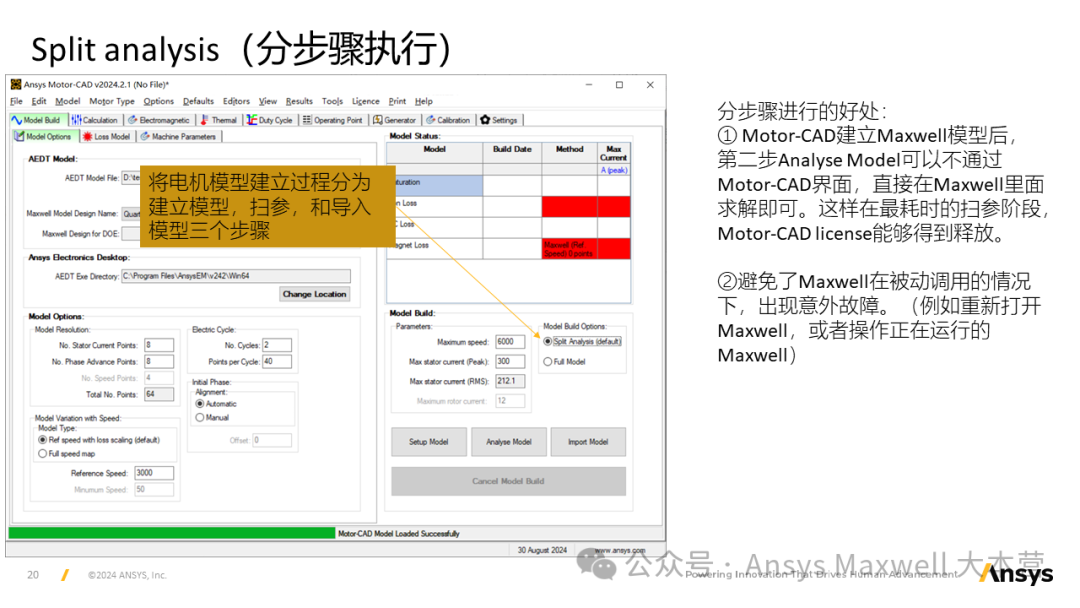
Task: Open the Defaults menu
Action: (x=198, y=101)
